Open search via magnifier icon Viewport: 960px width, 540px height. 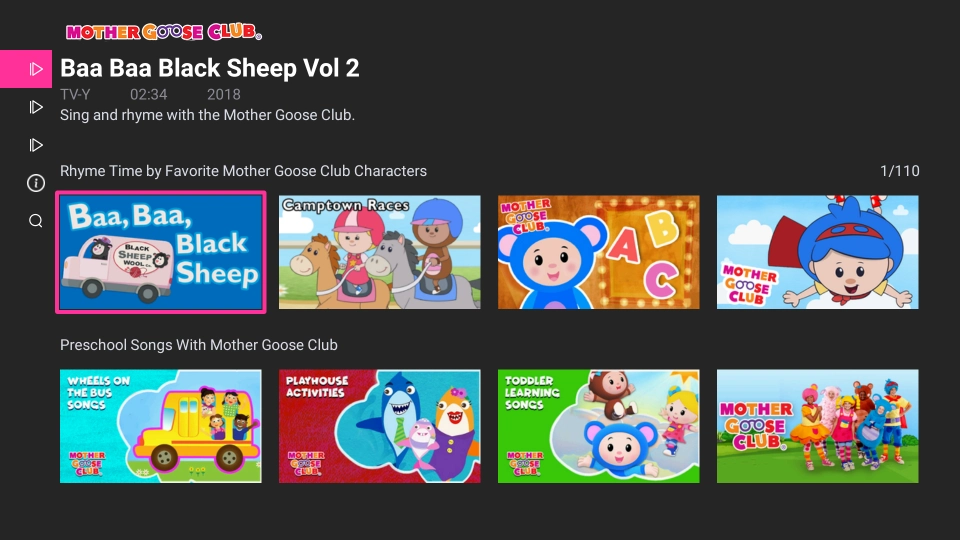[36, 221]
